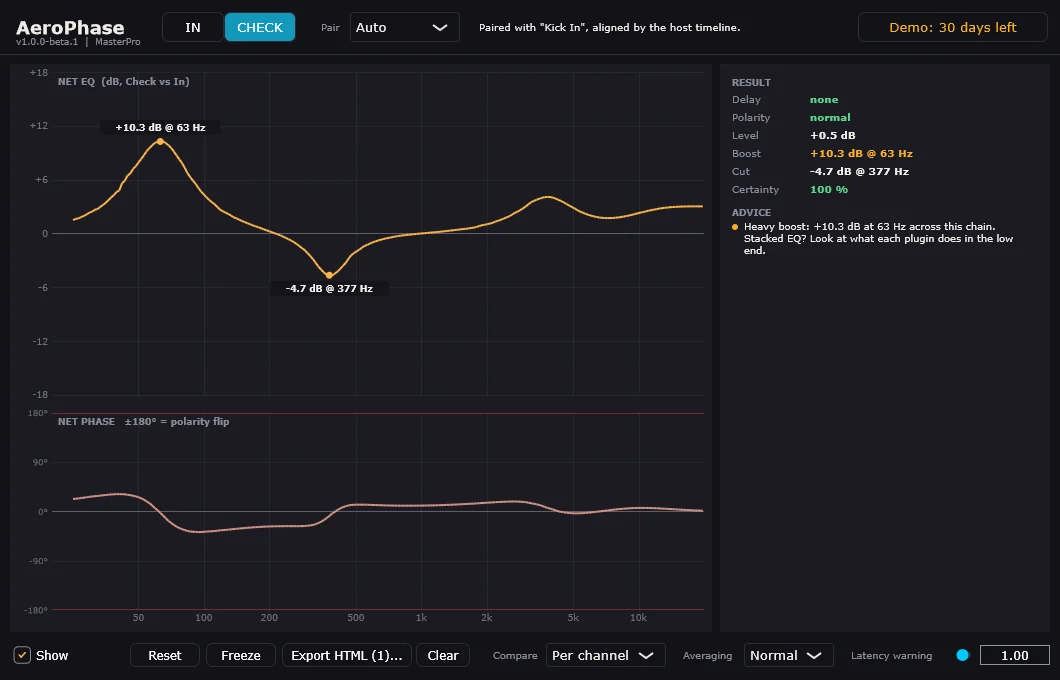Image resolution: width=1060 pixels, height=680 pixels.
Task: Click the AeroPhase logo title
Action: (x=70, y=28)
